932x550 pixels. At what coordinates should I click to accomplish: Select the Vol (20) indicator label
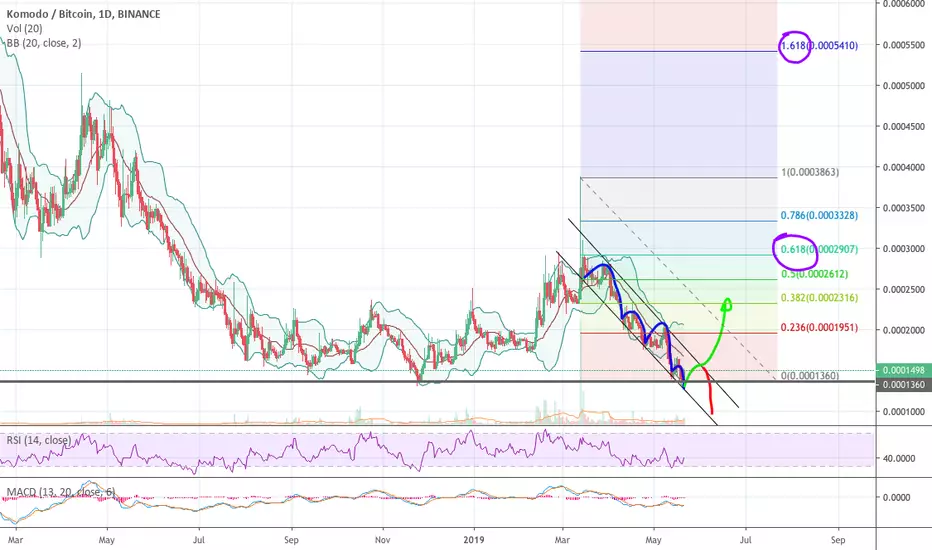tap(24, 29)
